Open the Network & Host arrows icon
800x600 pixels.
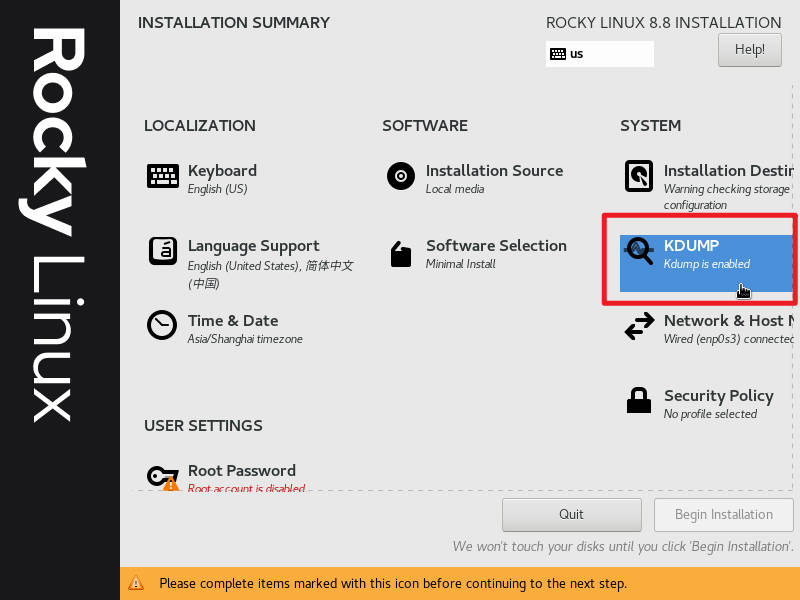click(x=639, y=326)
